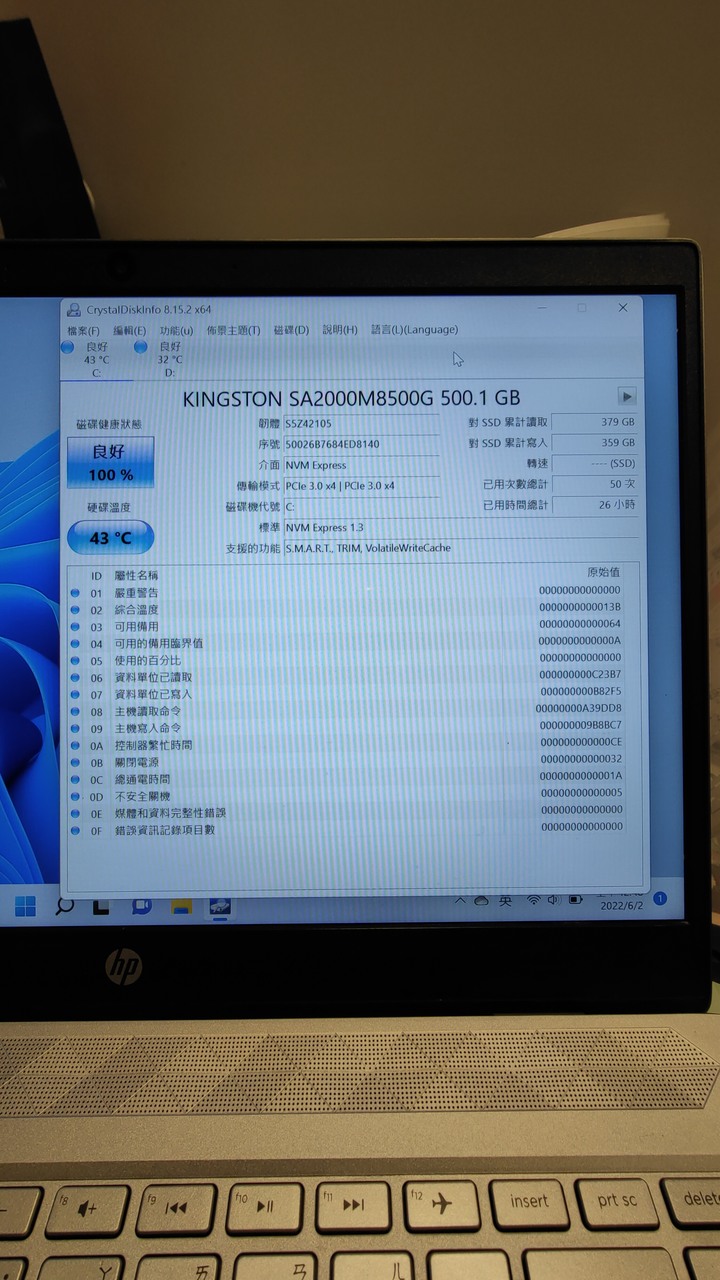
Task: Click the power on hours value 26 小時
Action: coord(595,505)
